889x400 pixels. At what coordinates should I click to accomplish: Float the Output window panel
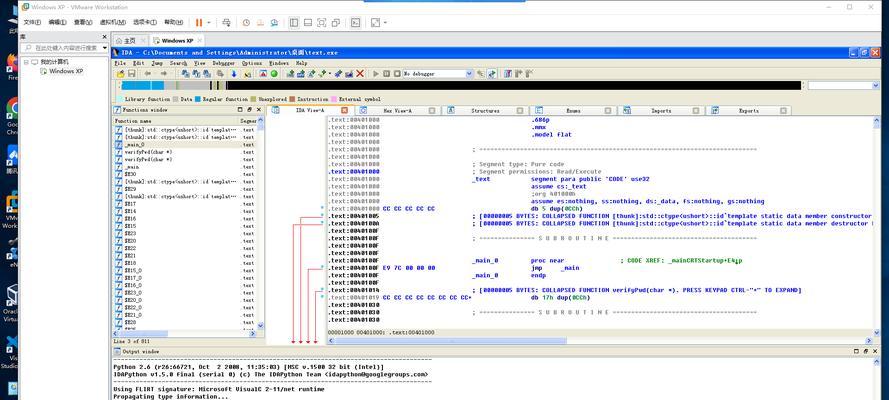pos(866,351)
